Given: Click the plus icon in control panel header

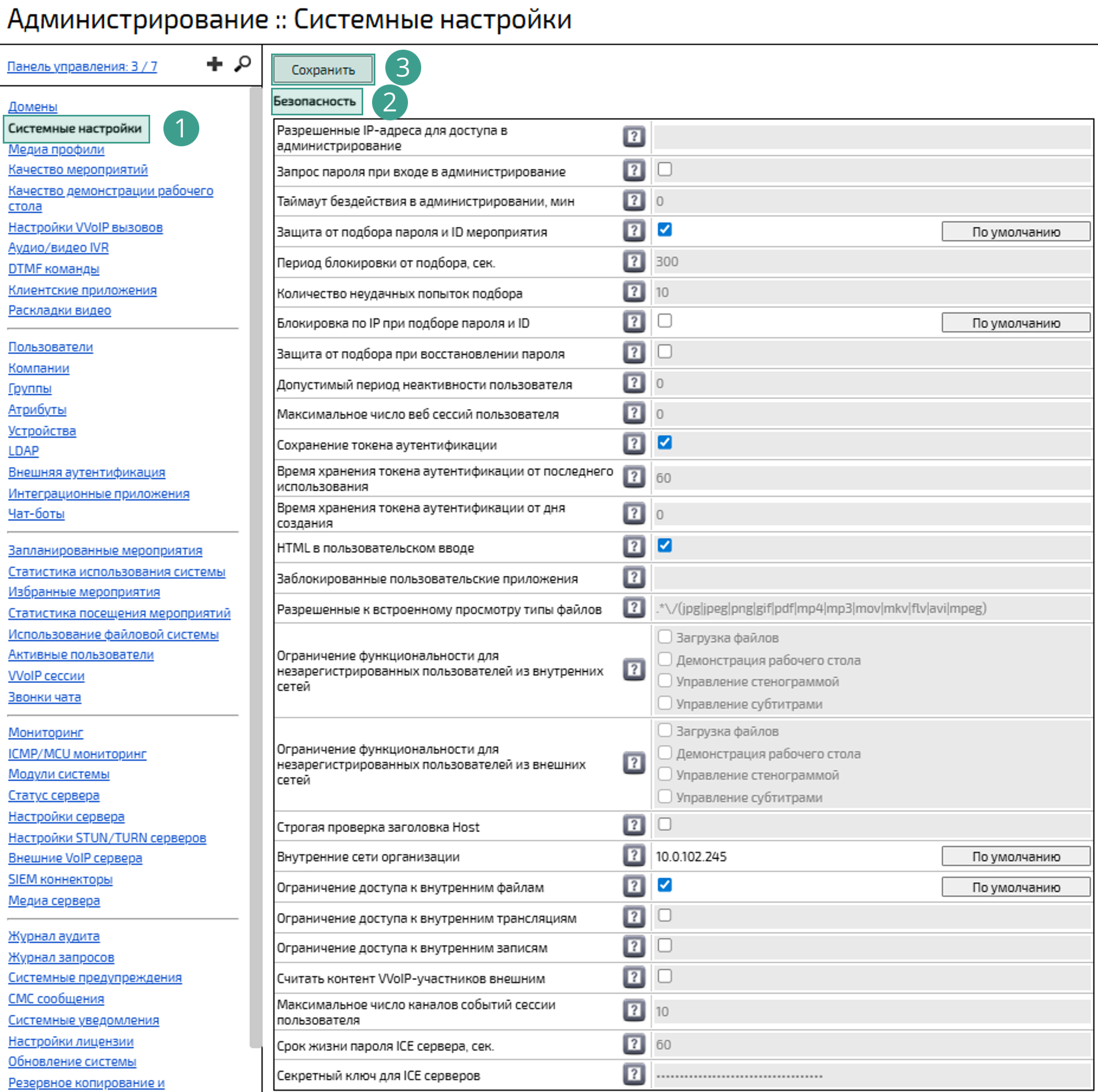Looking at the screenshot, I should tap(214, 64).
